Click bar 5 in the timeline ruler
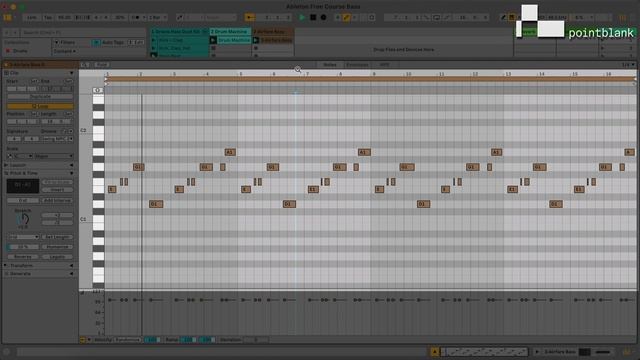Viewport: 640px width, 360px height. 241,74
